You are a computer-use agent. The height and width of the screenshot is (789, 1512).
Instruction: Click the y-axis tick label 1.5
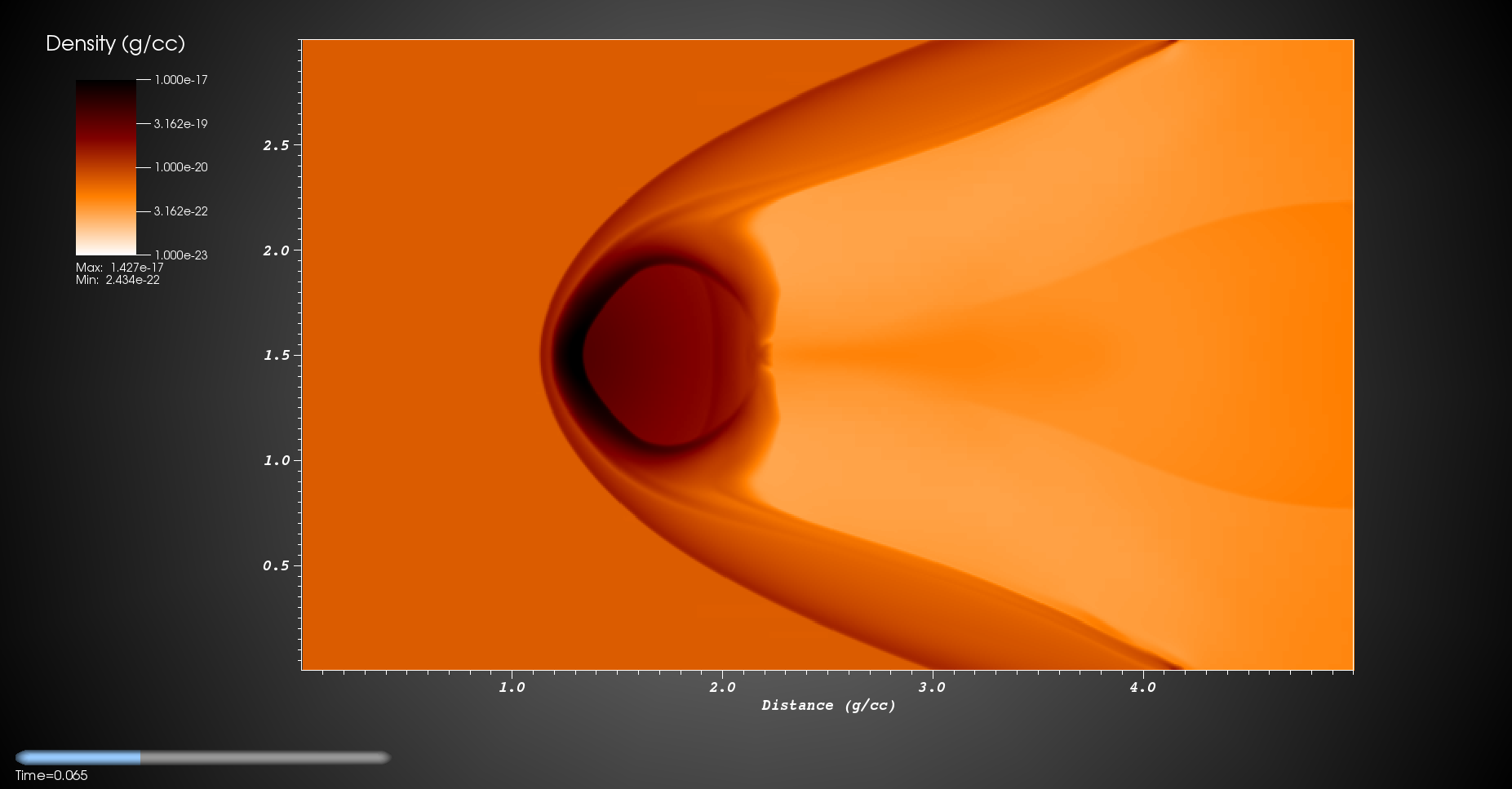tap(276, 355)
